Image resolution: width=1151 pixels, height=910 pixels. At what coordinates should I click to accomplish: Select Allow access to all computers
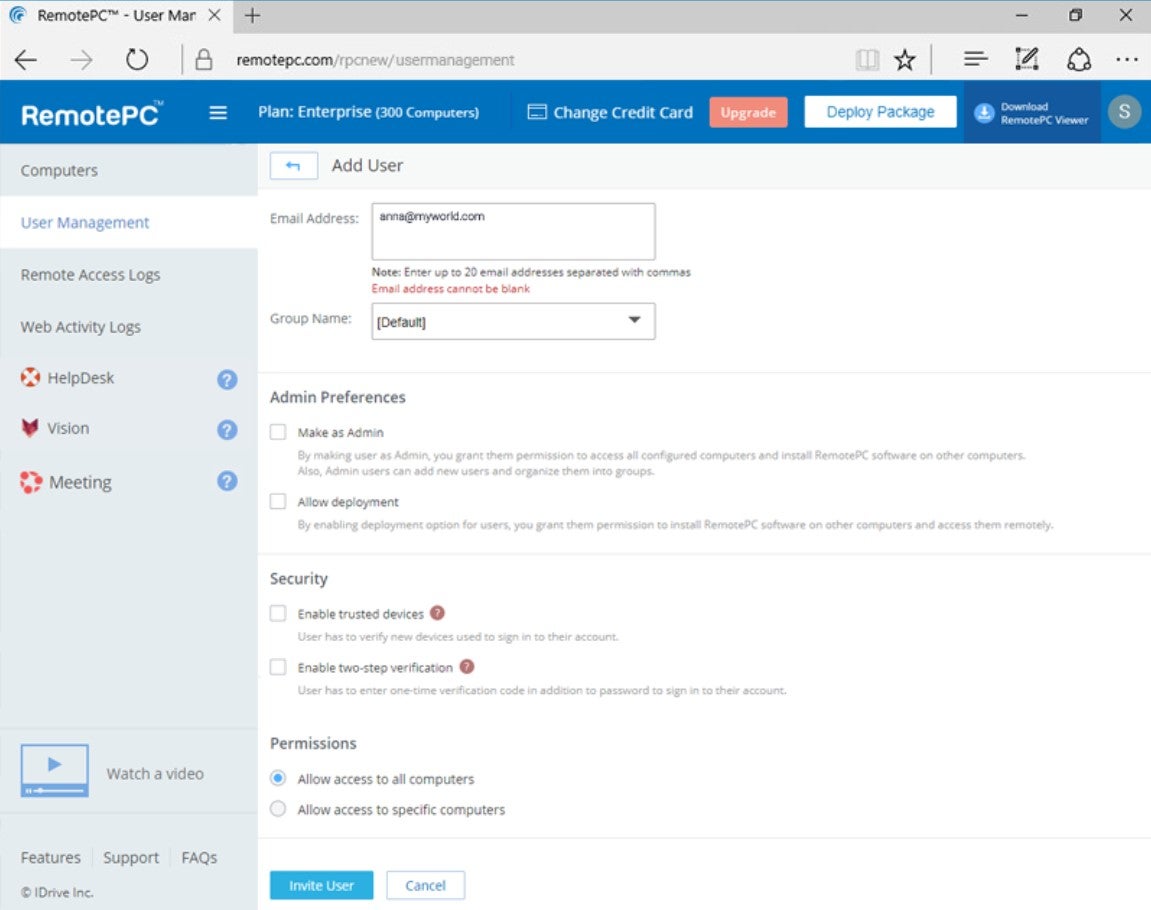coord(278,777)
